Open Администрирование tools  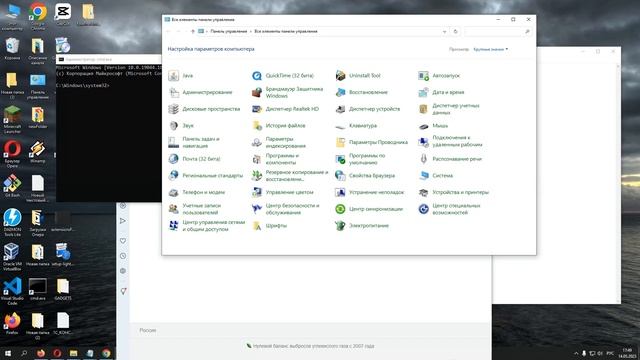[x=200, y=92]
